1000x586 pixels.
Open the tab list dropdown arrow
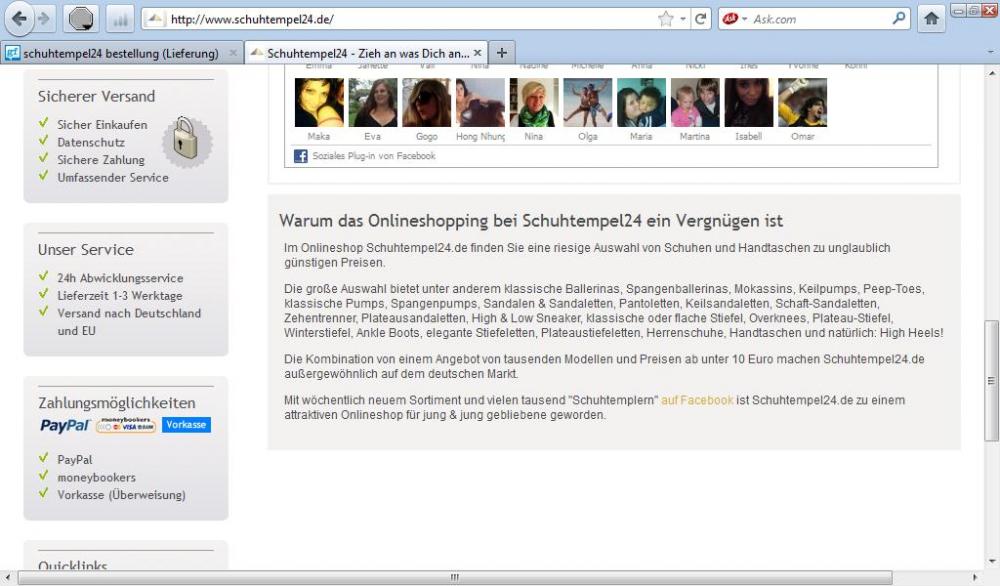(x=990, y=53)
